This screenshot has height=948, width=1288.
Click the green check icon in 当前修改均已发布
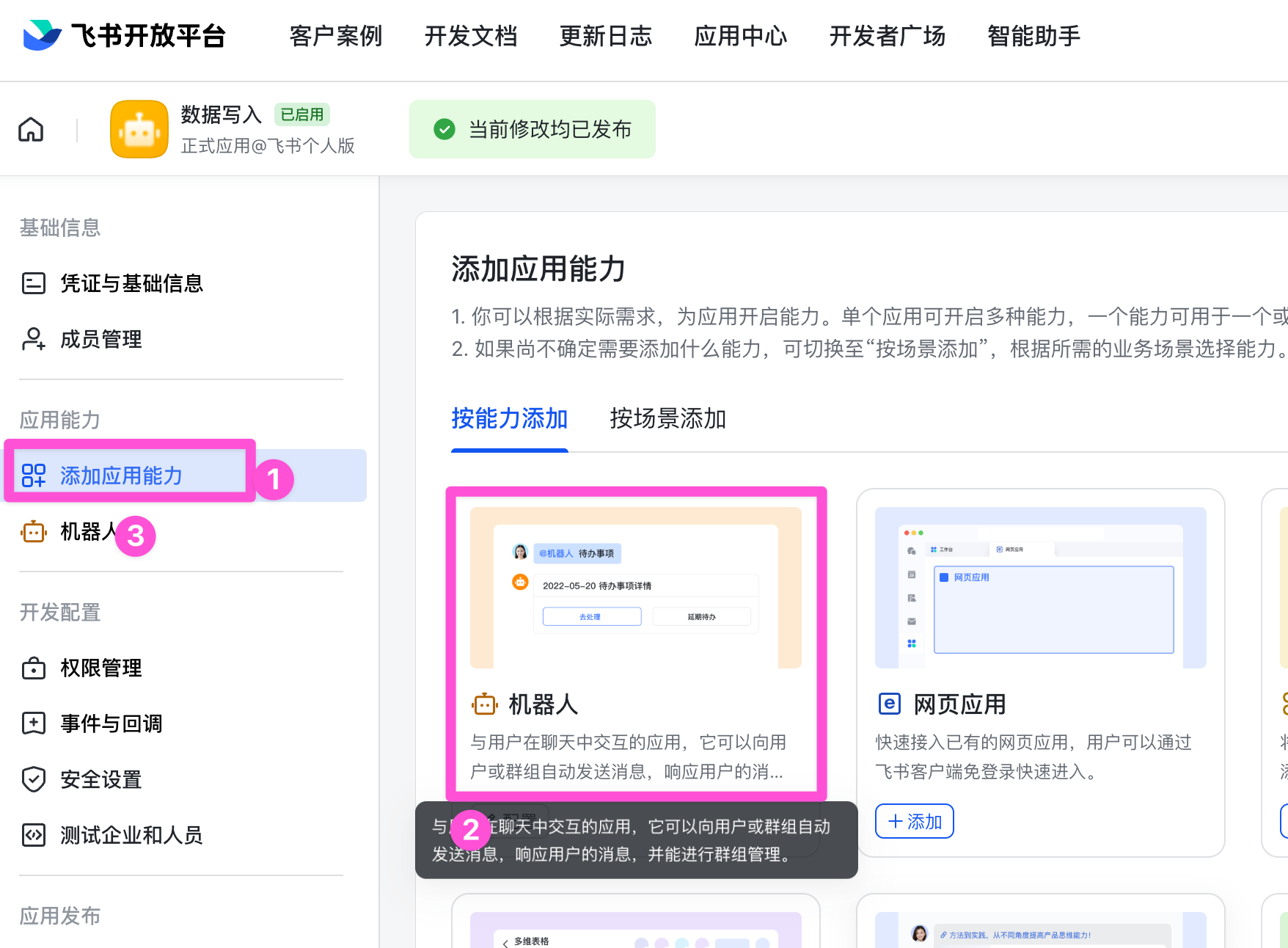point(444,129)
